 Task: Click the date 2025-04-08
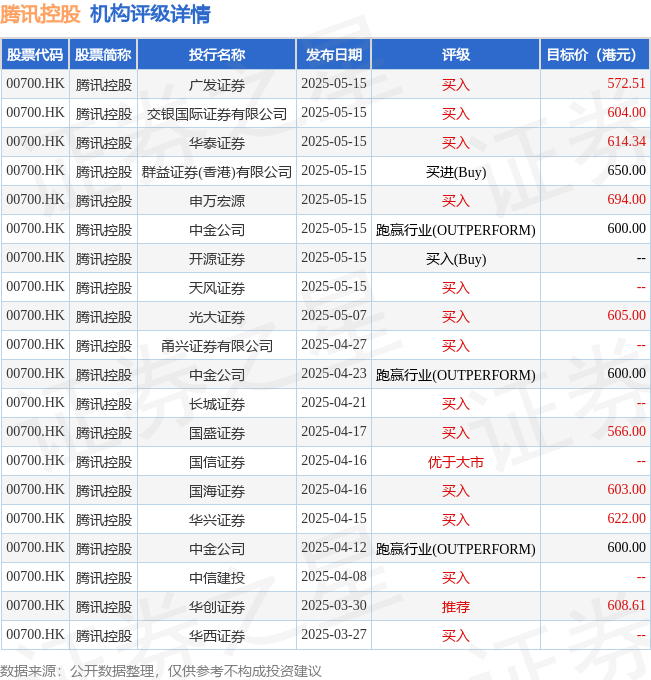[334, 576]
